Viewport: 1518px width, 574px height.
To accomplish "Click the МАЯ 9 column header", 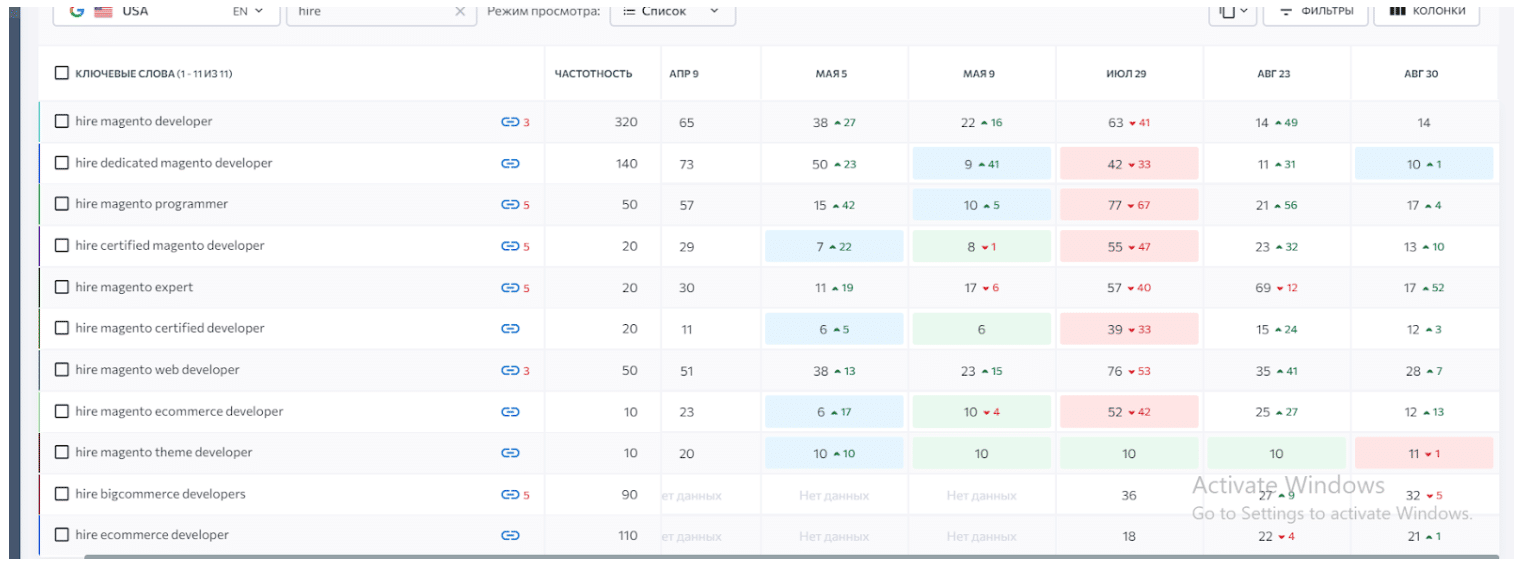I will tap(979, 74).
